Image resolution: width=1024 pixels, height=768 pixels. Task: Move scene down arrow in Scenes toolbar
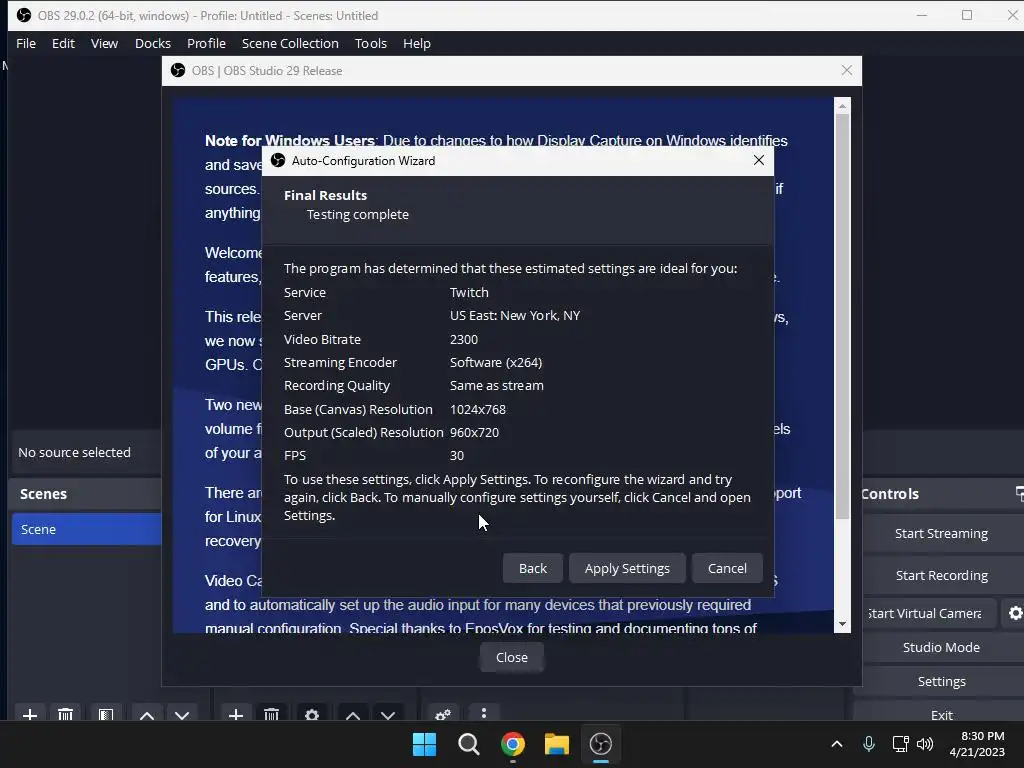(182, 714)
